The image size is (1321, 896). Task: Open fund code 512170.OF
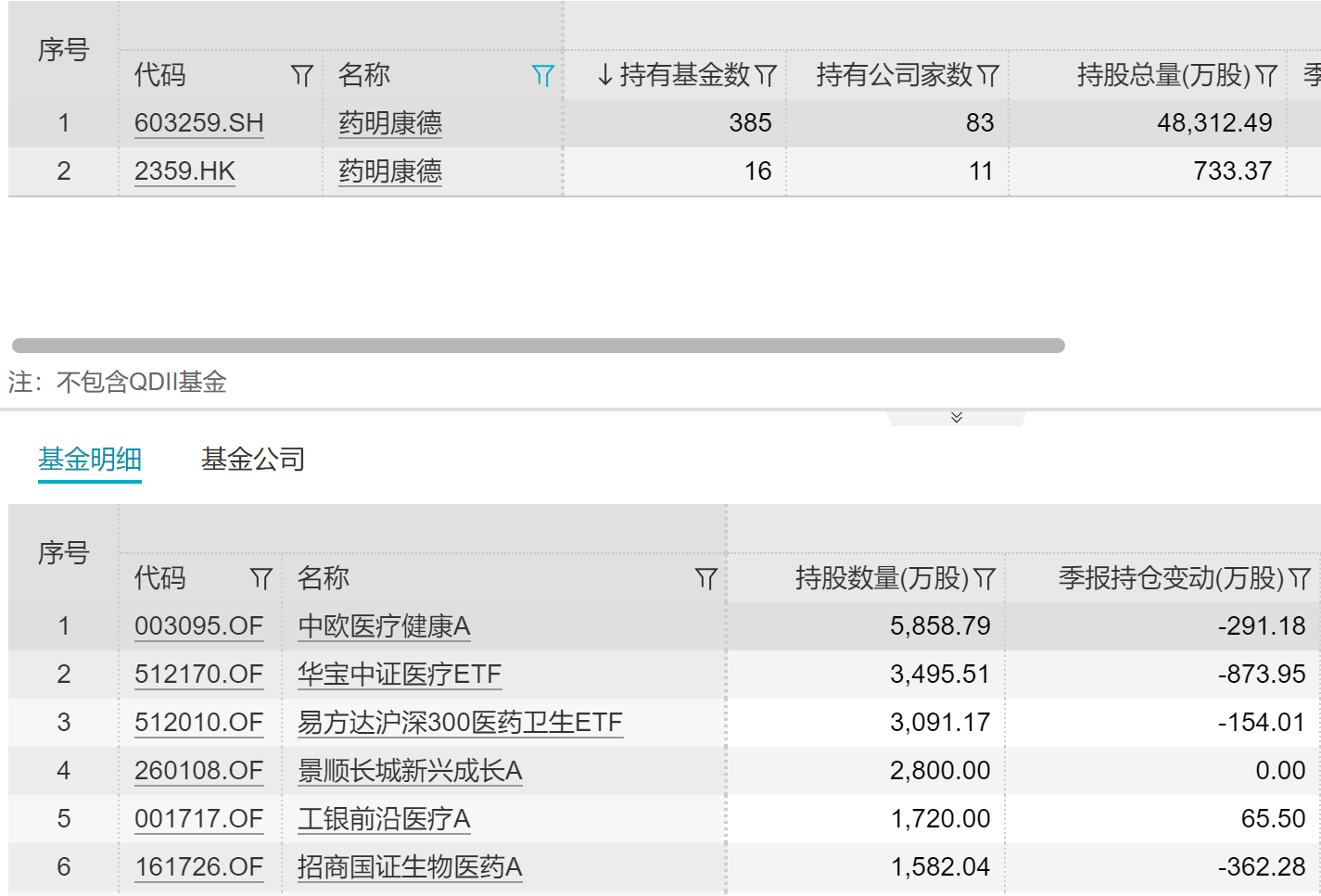(199, 675)
